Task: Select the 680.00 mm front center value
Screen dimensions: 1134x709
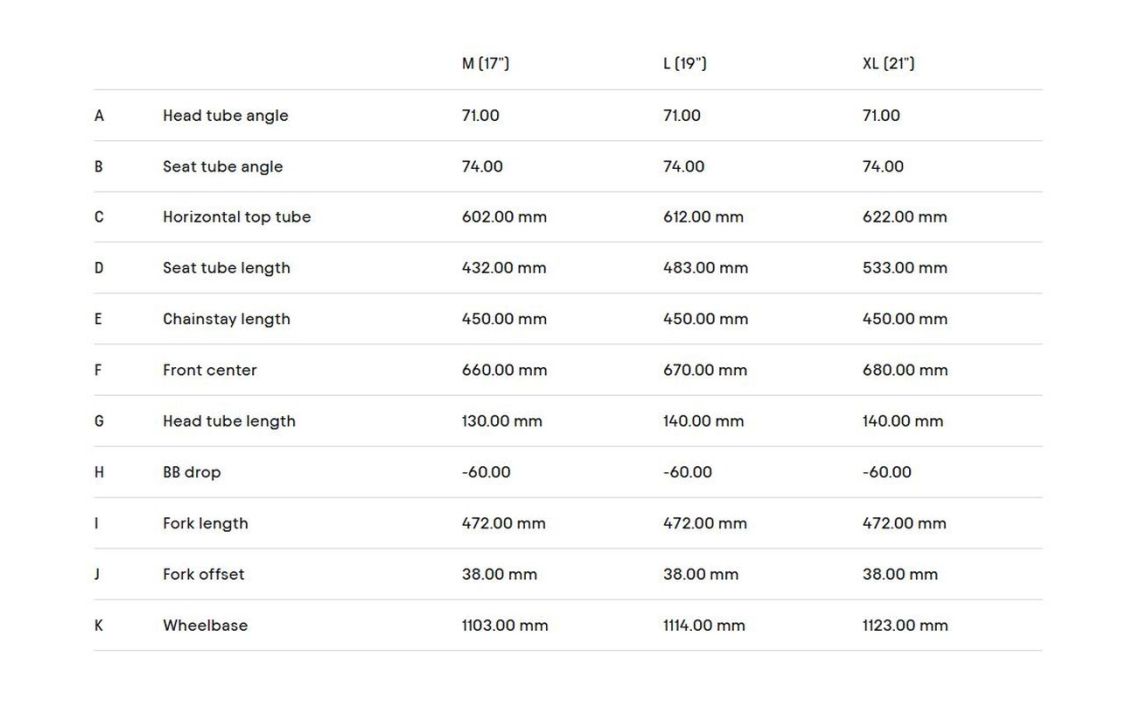Action: (905, 370)
